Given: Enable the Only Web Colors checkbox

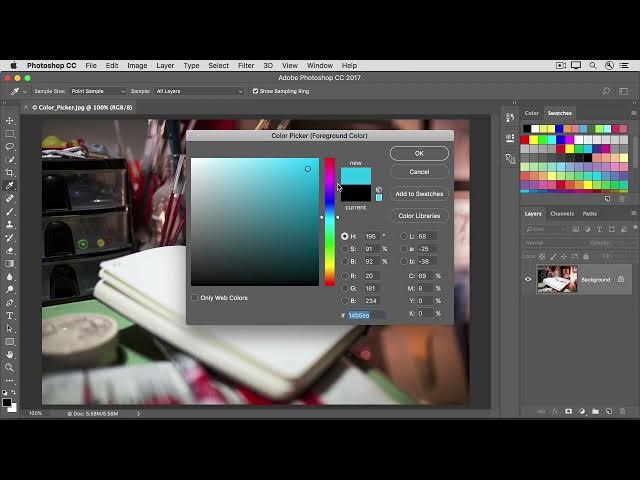Looking at the screenshot, I should coord(195,298).
